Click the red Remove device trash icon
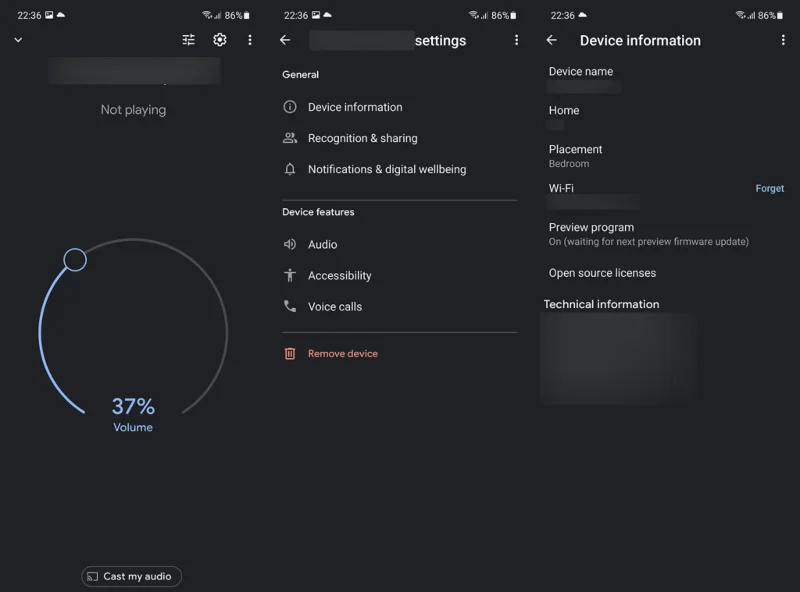Screen dimensions: 800x592 (x=290, y=354)
